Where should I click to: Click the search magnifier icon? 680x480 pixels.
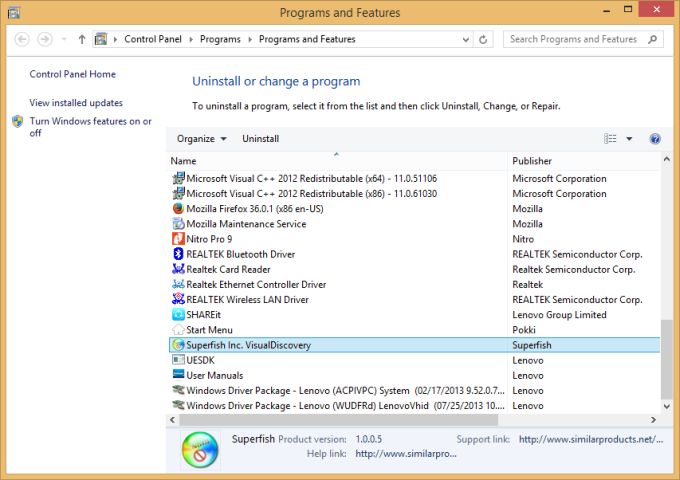(652, 39)
